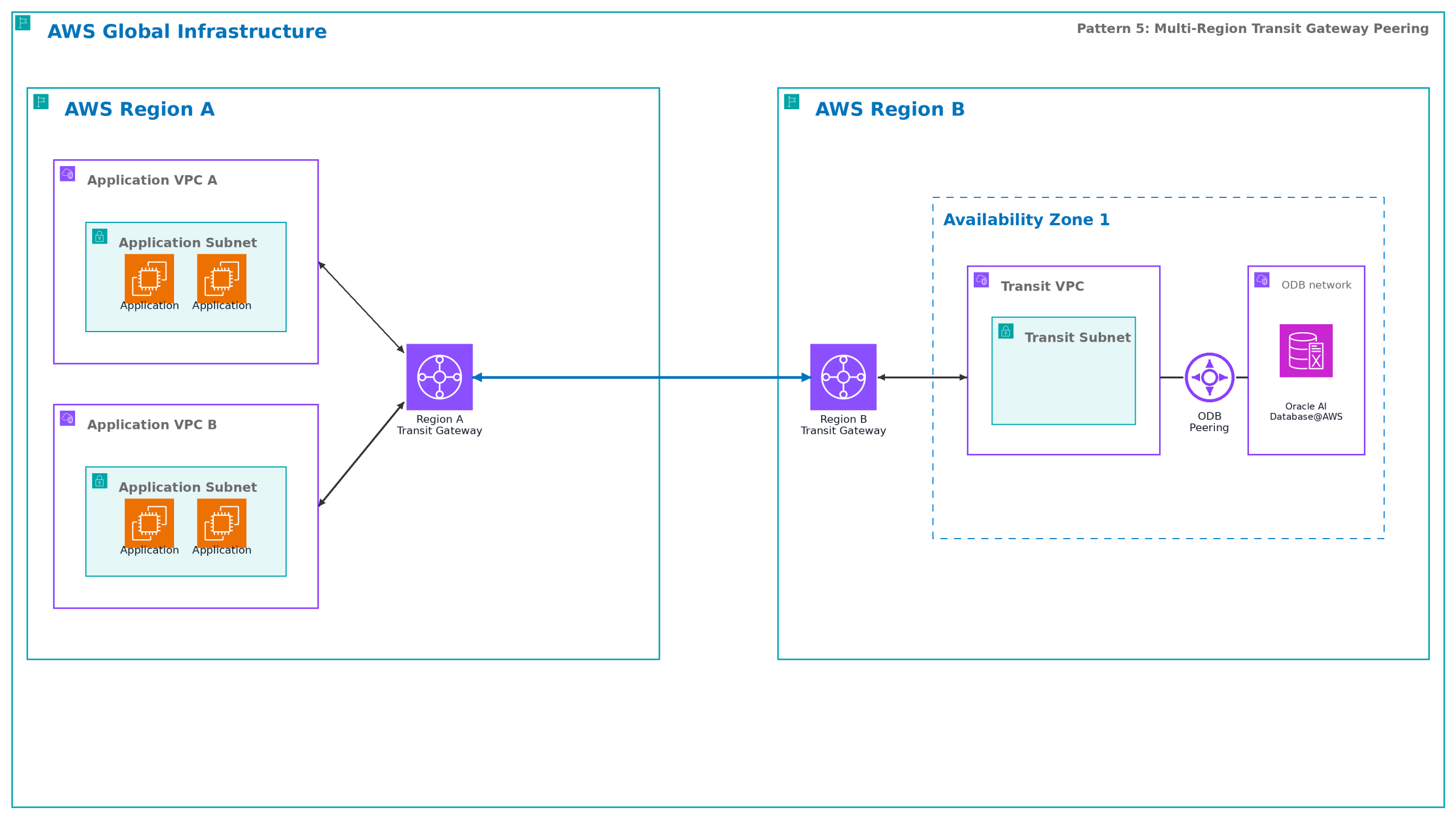The width and height of the screenshot is (1456, 819).
Task: Click the Oracle AI Database@AWS icon
Action: [1306, 350]
